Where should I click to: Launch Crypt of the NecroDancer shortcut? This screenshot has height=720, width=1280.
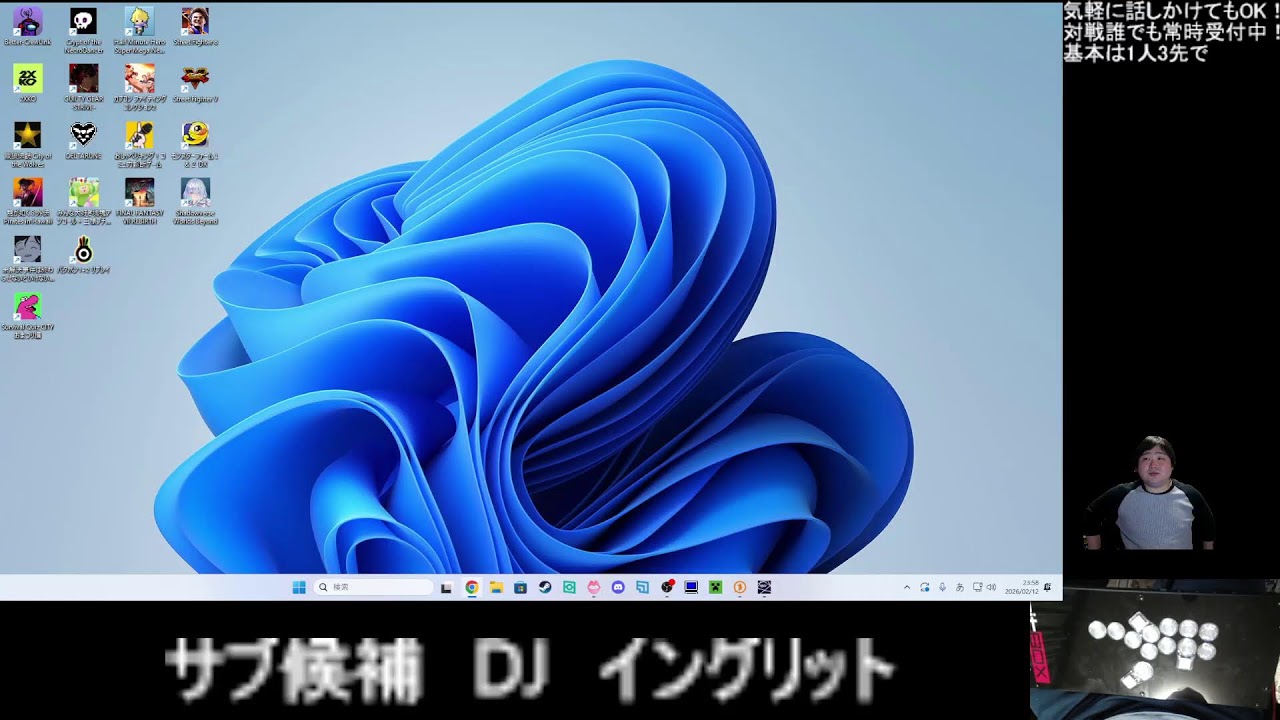(x=84, y=28)
